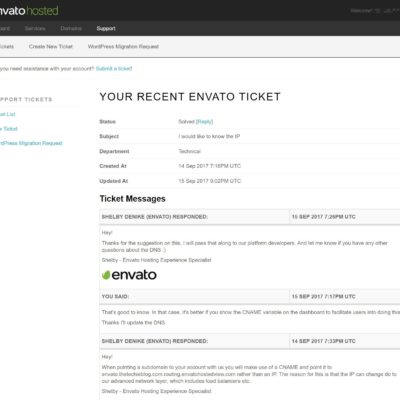This screenshot has width=400, height=400.
Task: Select the 'Ticket Messages' heading
Action: pyautogui.click(x=133, y=199)
